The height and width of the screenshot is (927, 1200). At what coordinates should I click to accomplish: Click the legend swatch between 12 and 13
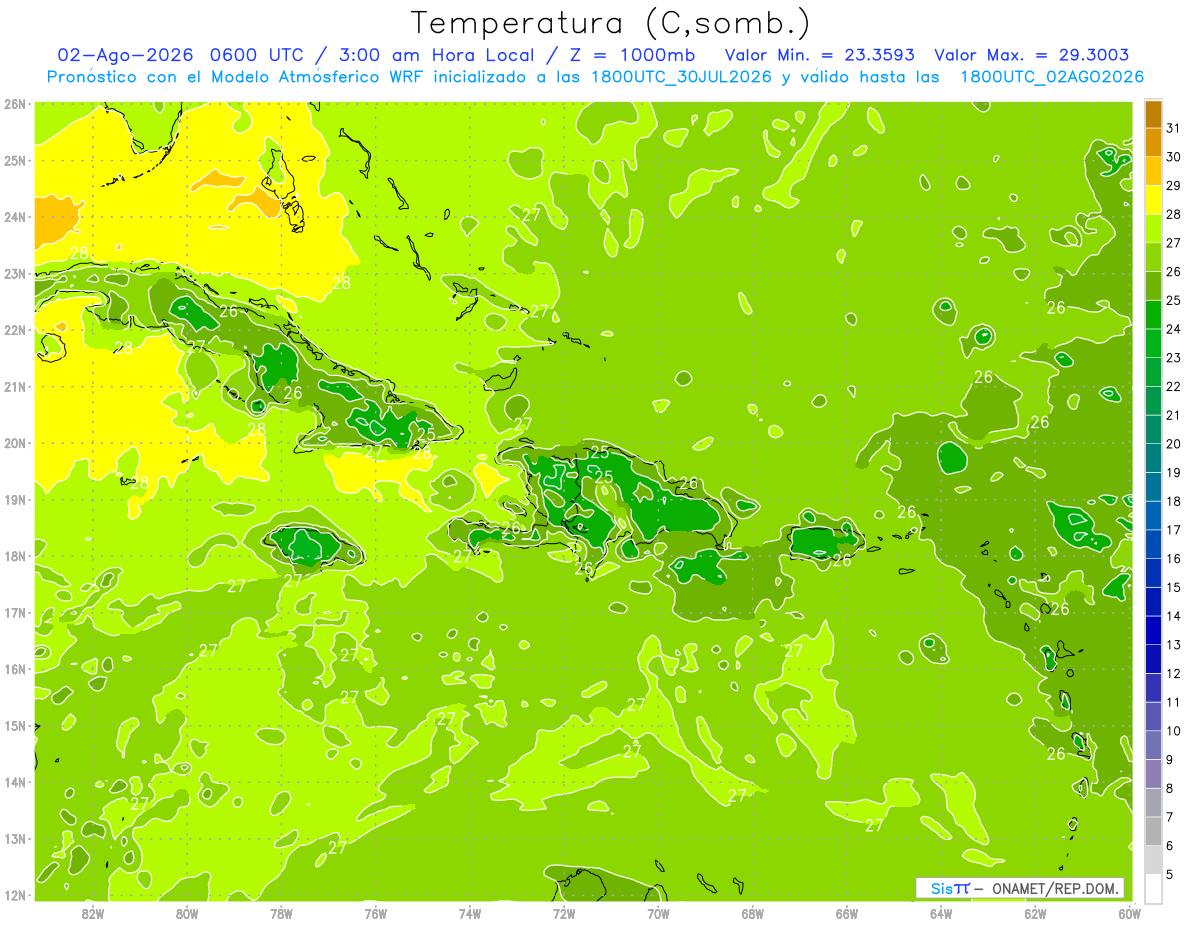point(1153,659)
